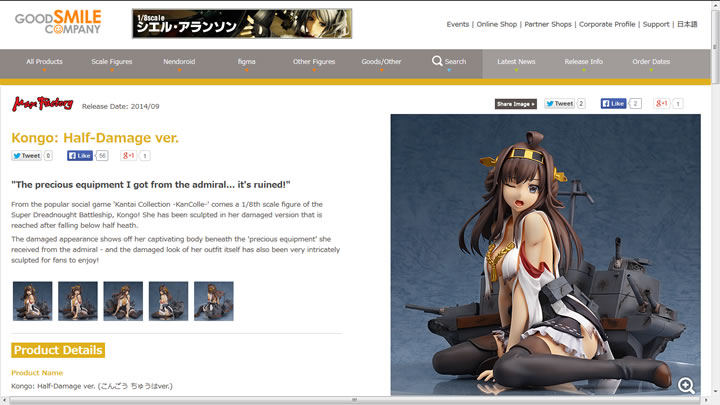Viewport: 720px width, 405px height.
Task: Click the Facebook Like button showing 56
Action: point(80,156)
